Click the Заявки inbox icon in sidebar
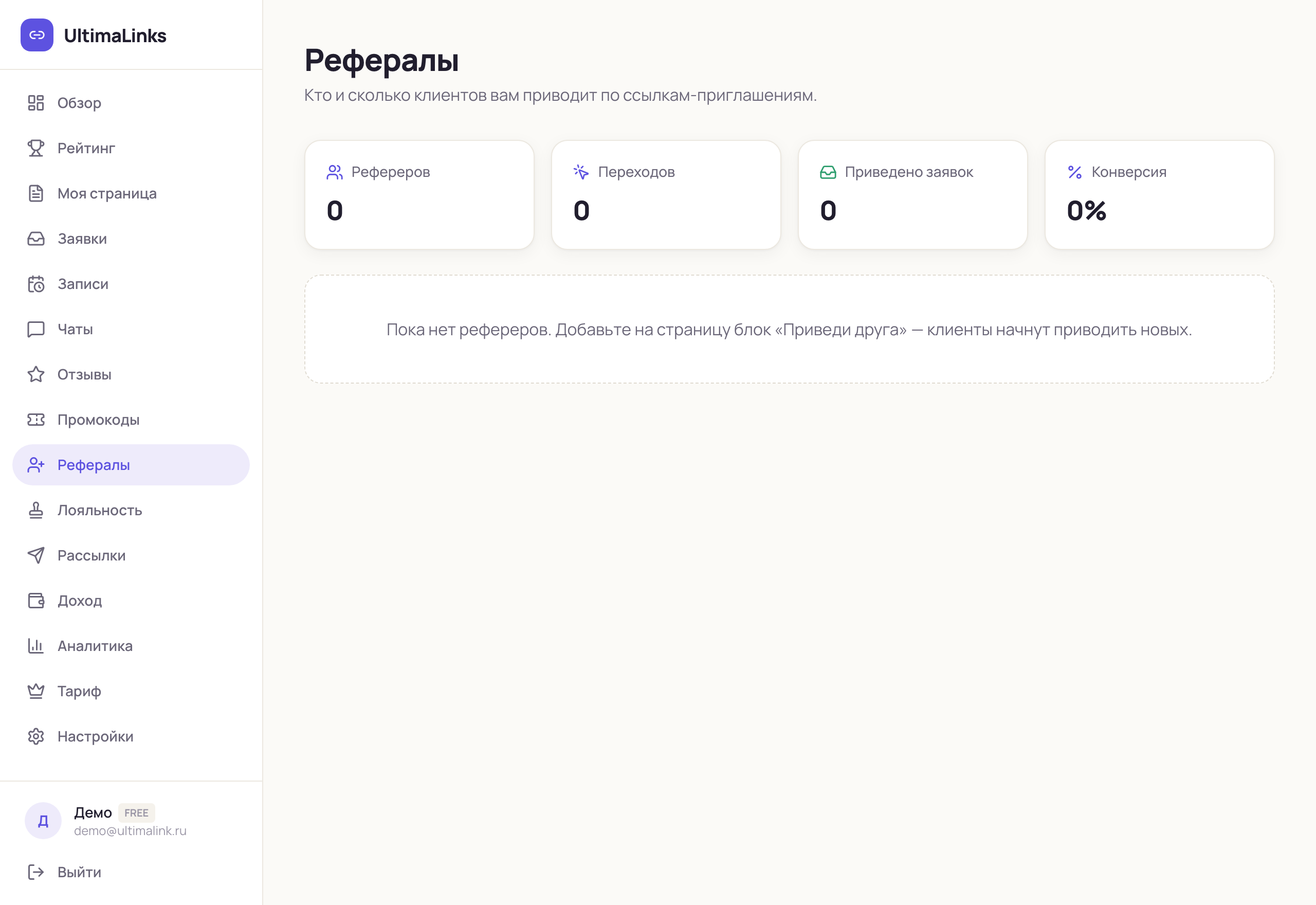Viewport: 1316px width, 905px height. point(35,239)
